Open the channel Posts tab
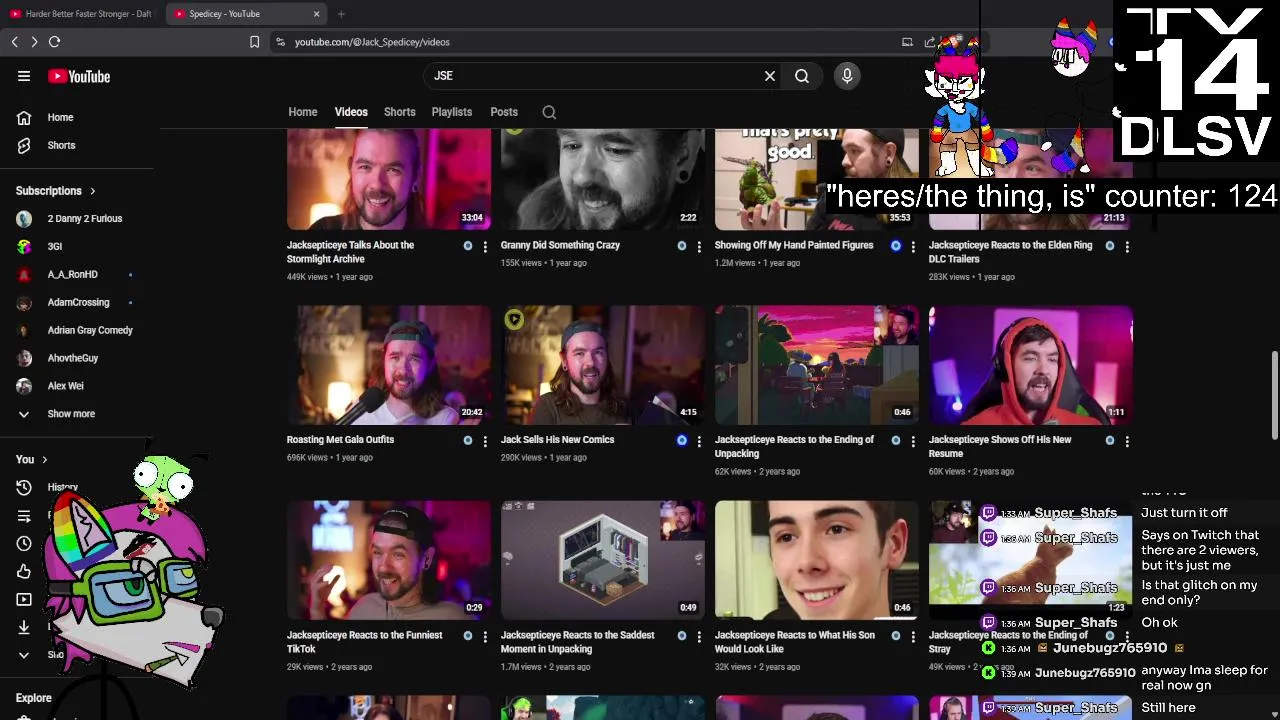Viewport: 1280px width, 720px height. 504,112
